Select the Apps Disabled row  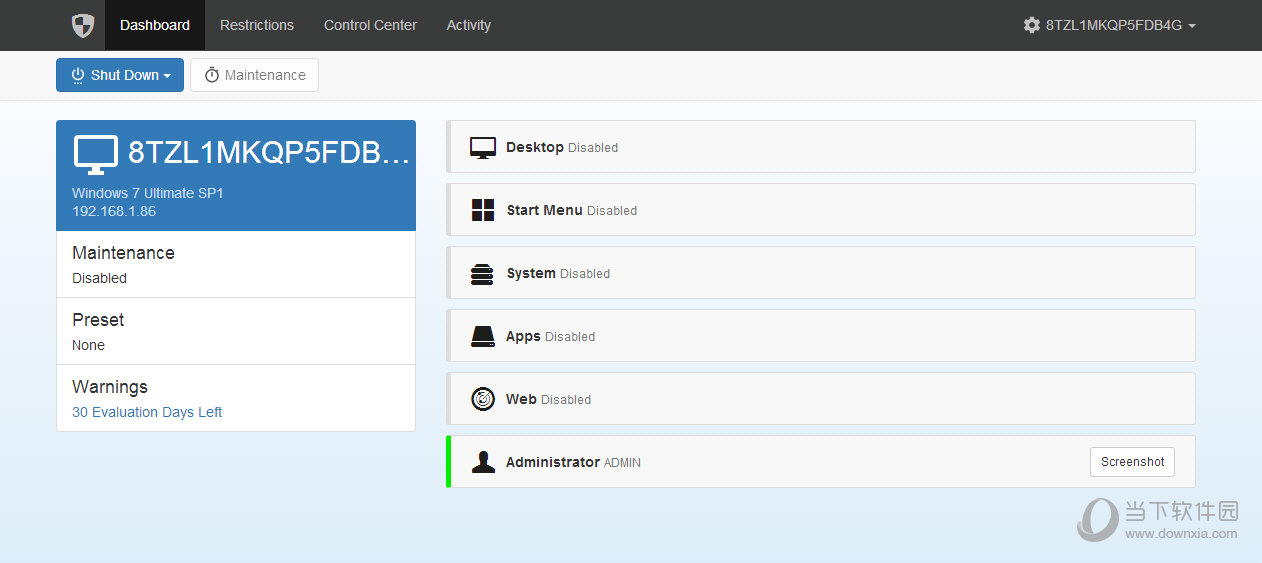pos(821,336)
